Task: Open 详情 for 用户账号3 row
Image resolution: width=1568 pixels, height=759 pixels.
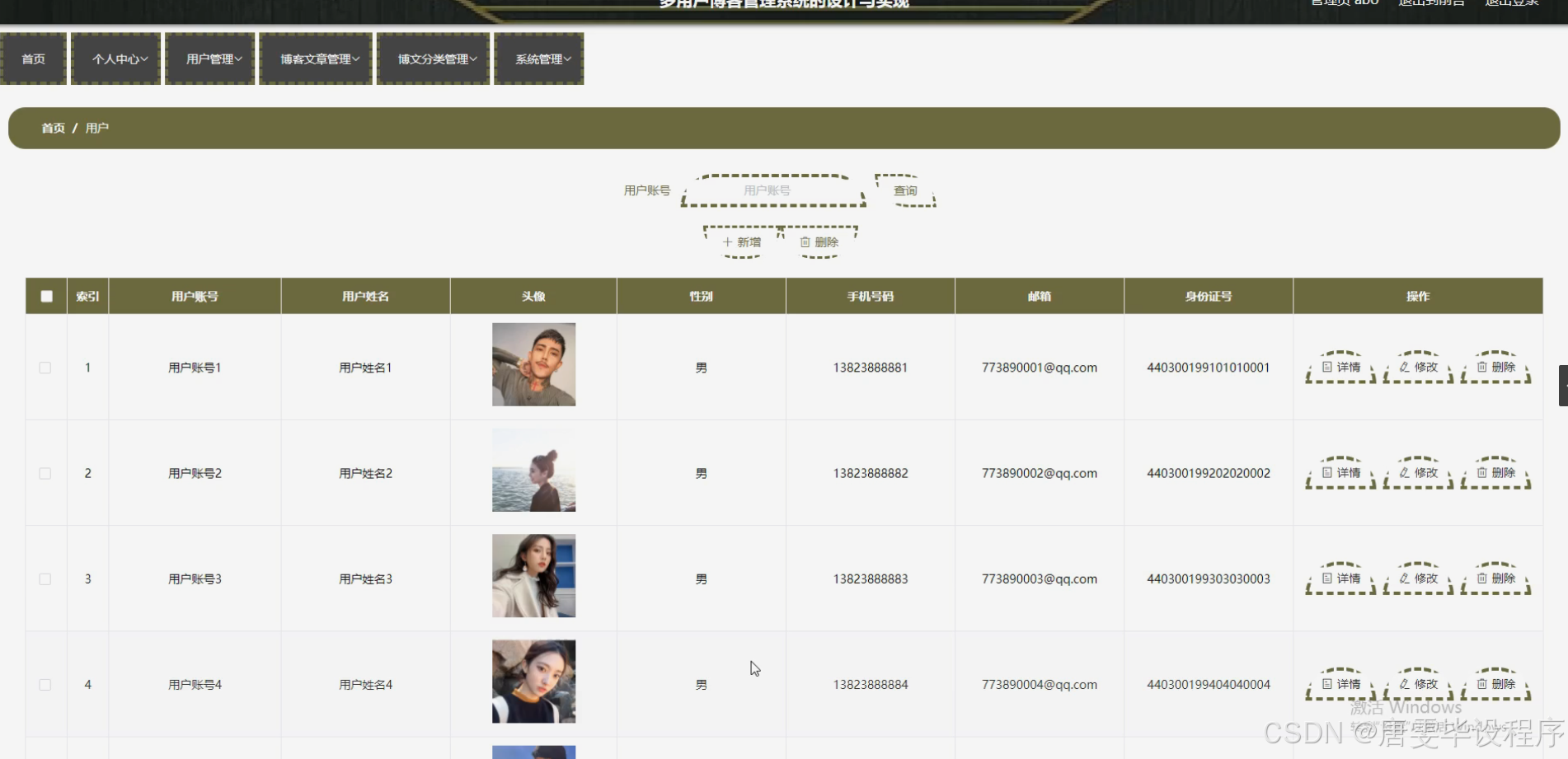Action: [1340, 579]
